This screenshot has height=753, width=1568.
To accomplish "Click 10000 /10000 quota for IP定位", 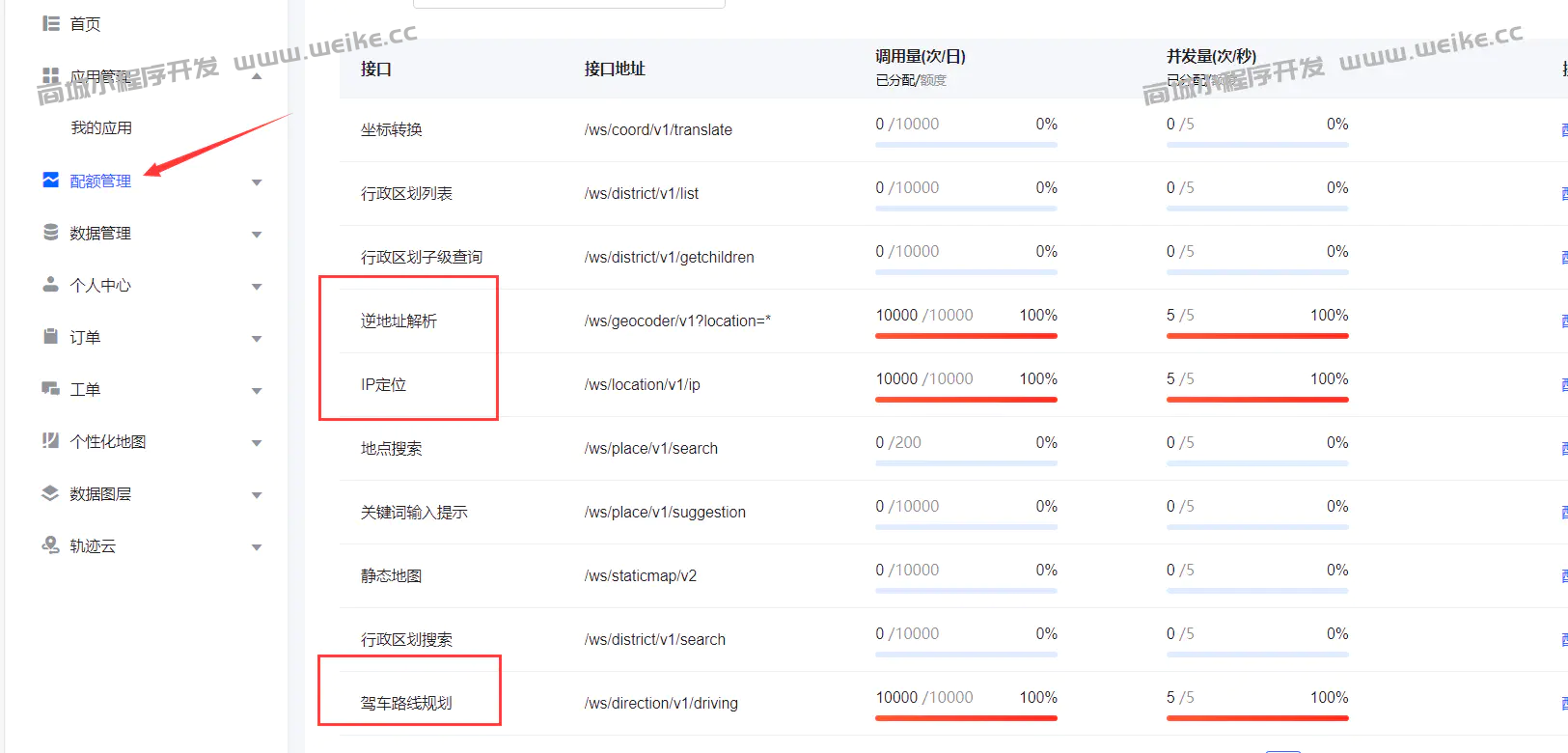I will click(924, 378).
